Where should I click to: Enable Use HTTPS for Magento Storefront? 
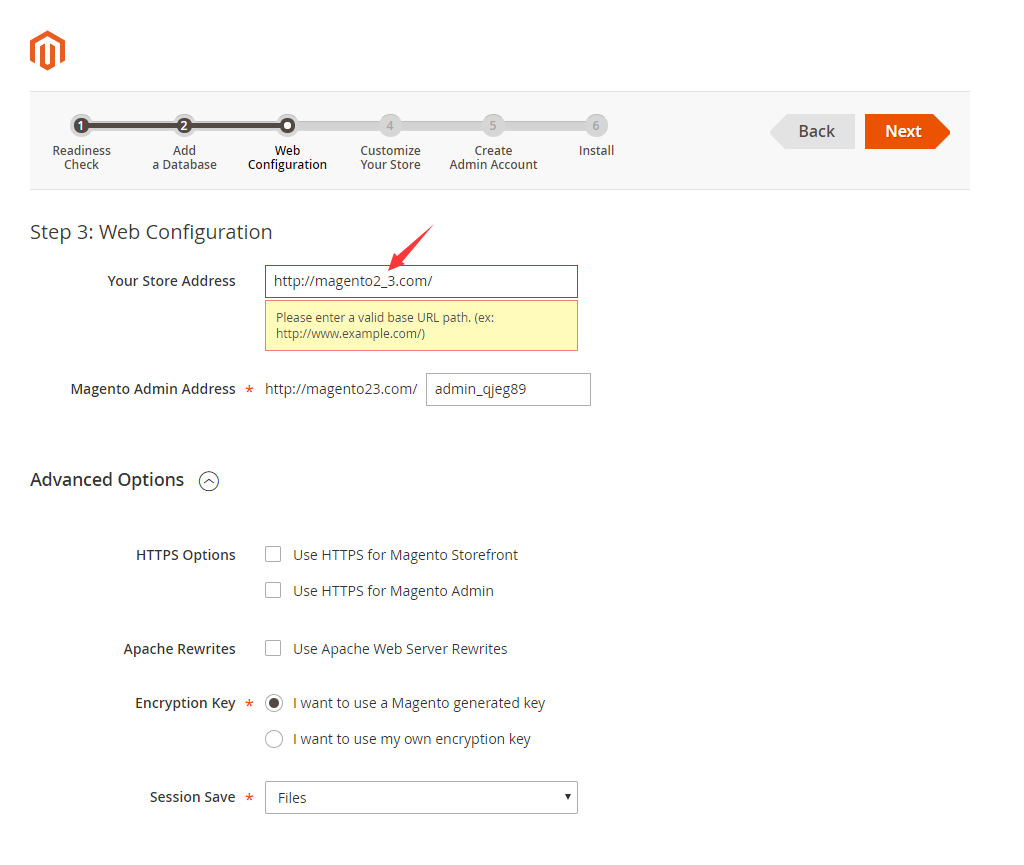[273, 554]
